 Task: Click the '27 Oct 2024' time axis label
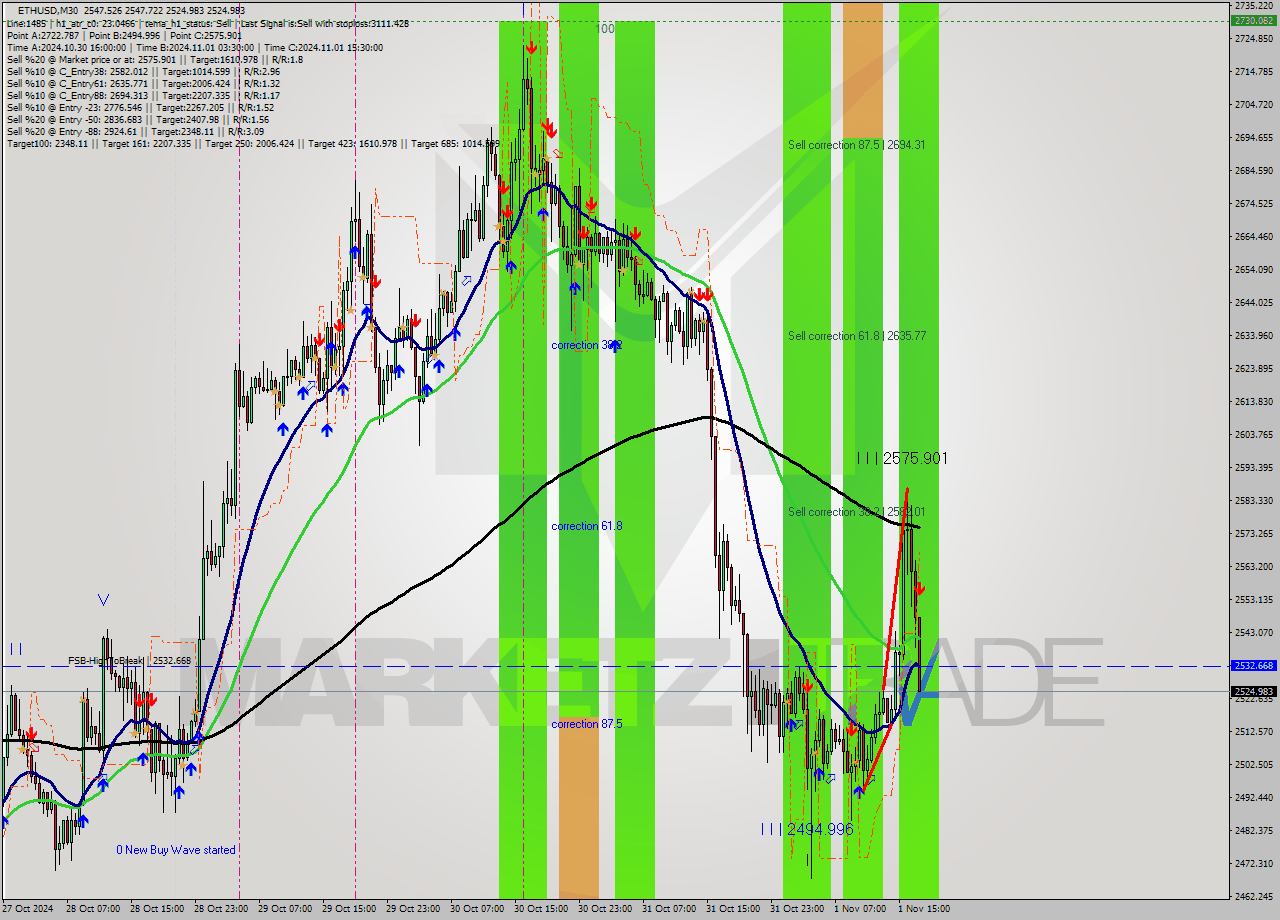pos(28,909)
